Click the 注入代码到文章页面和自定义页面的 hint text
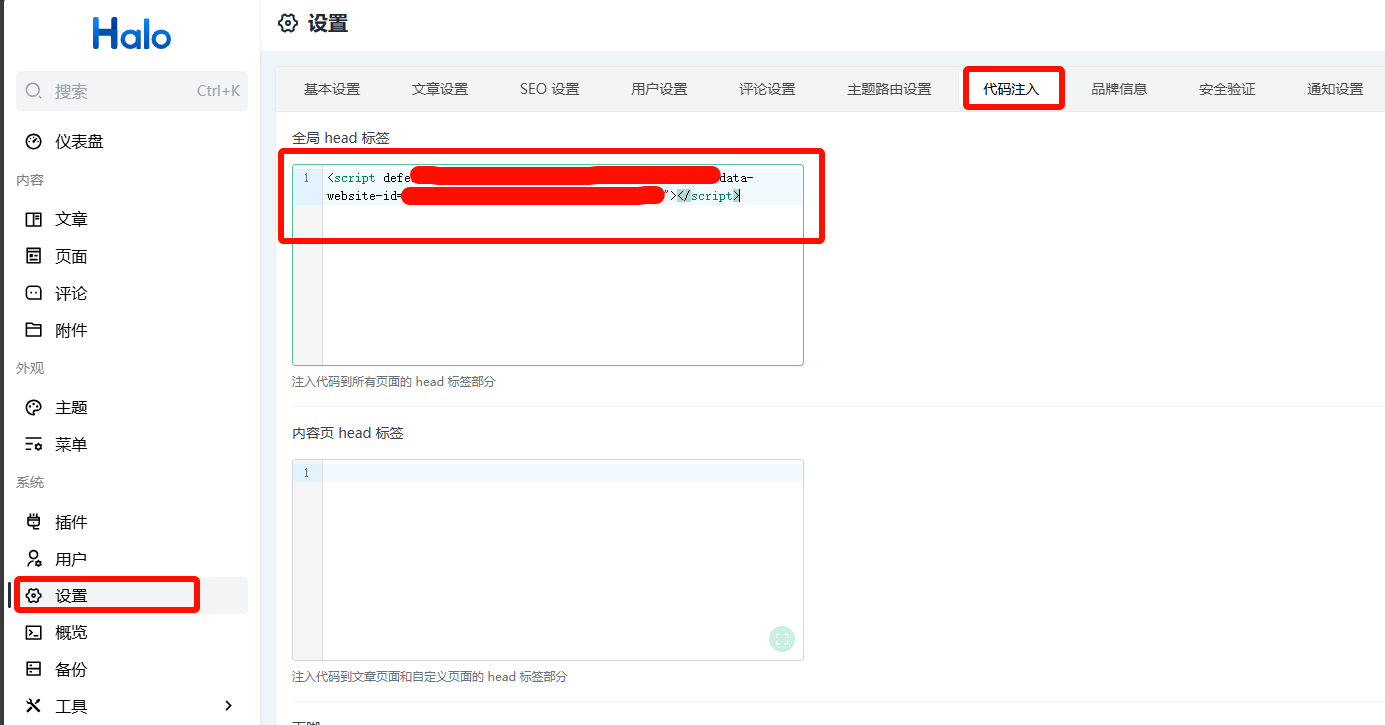Viewport: 1385px width, 725px height. (x=429, y=677)
